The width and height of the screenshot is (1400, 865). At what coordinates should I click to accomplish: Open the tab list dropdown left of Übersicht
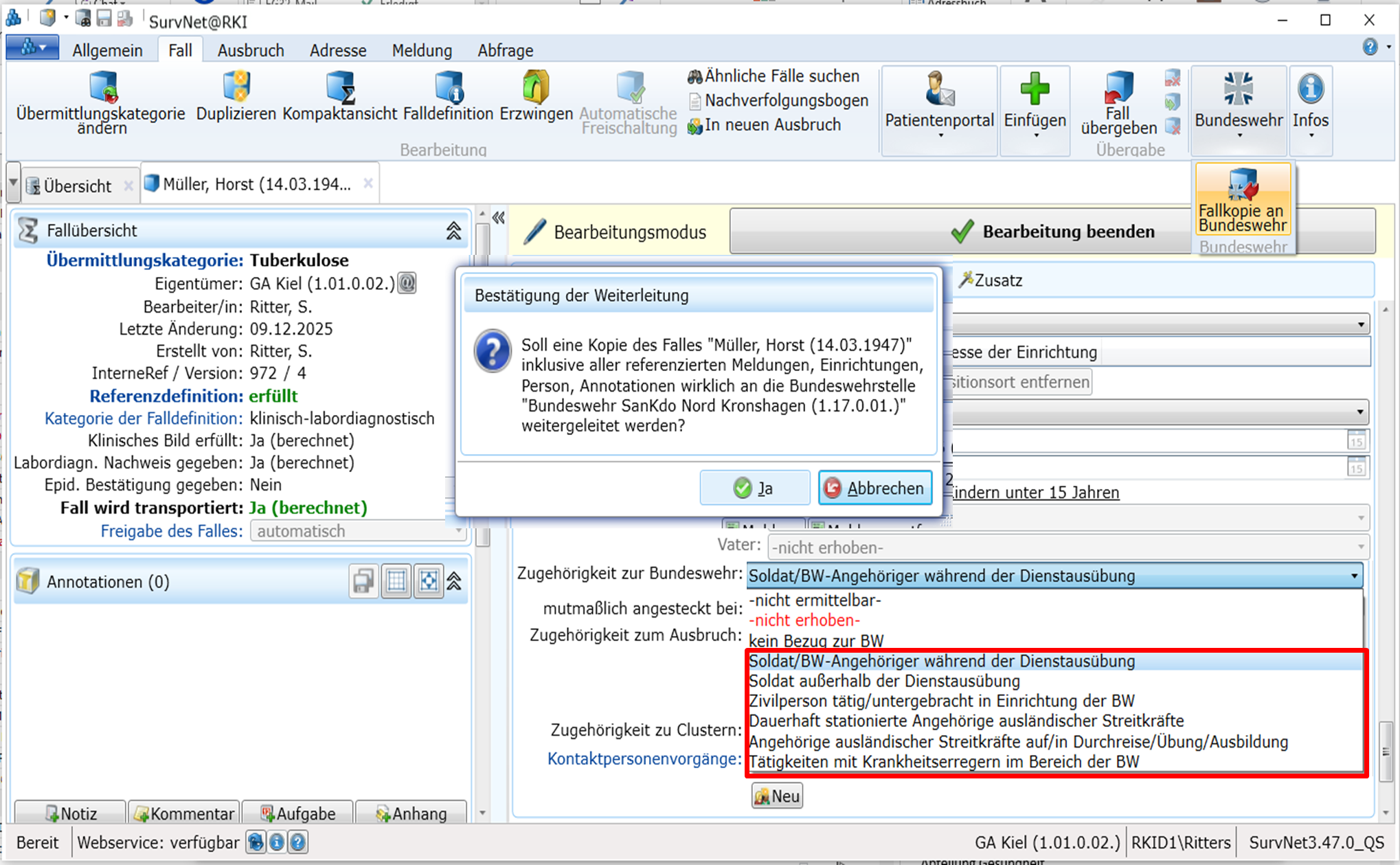pos(13,184)
